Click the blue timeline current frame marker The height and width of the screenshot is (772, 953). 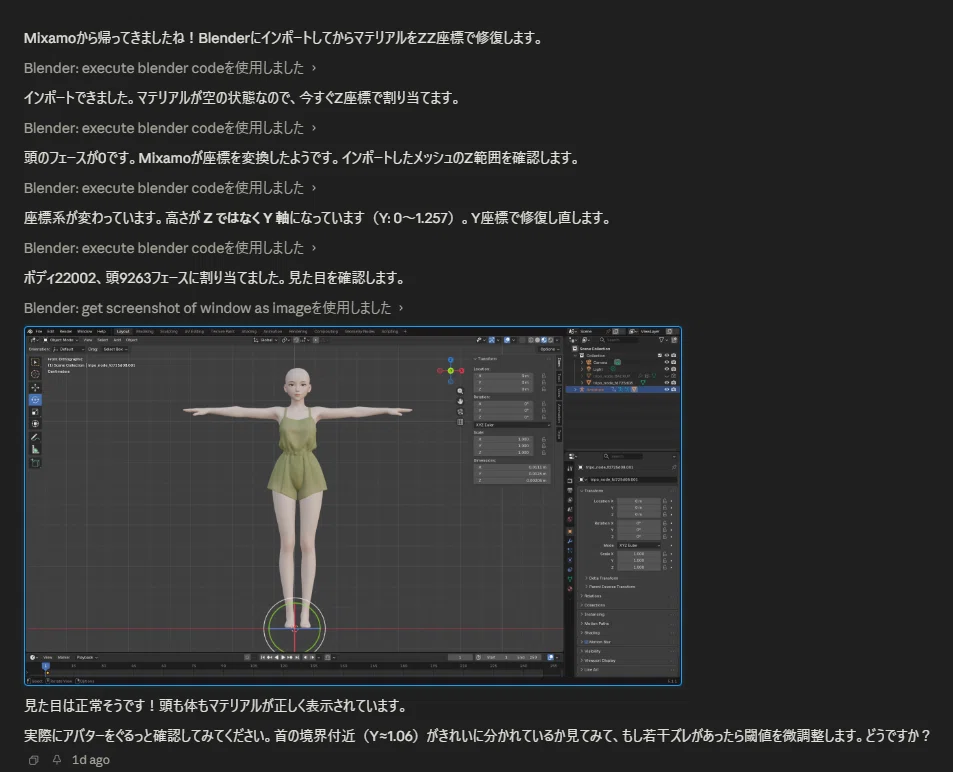(x=45, y=666)
